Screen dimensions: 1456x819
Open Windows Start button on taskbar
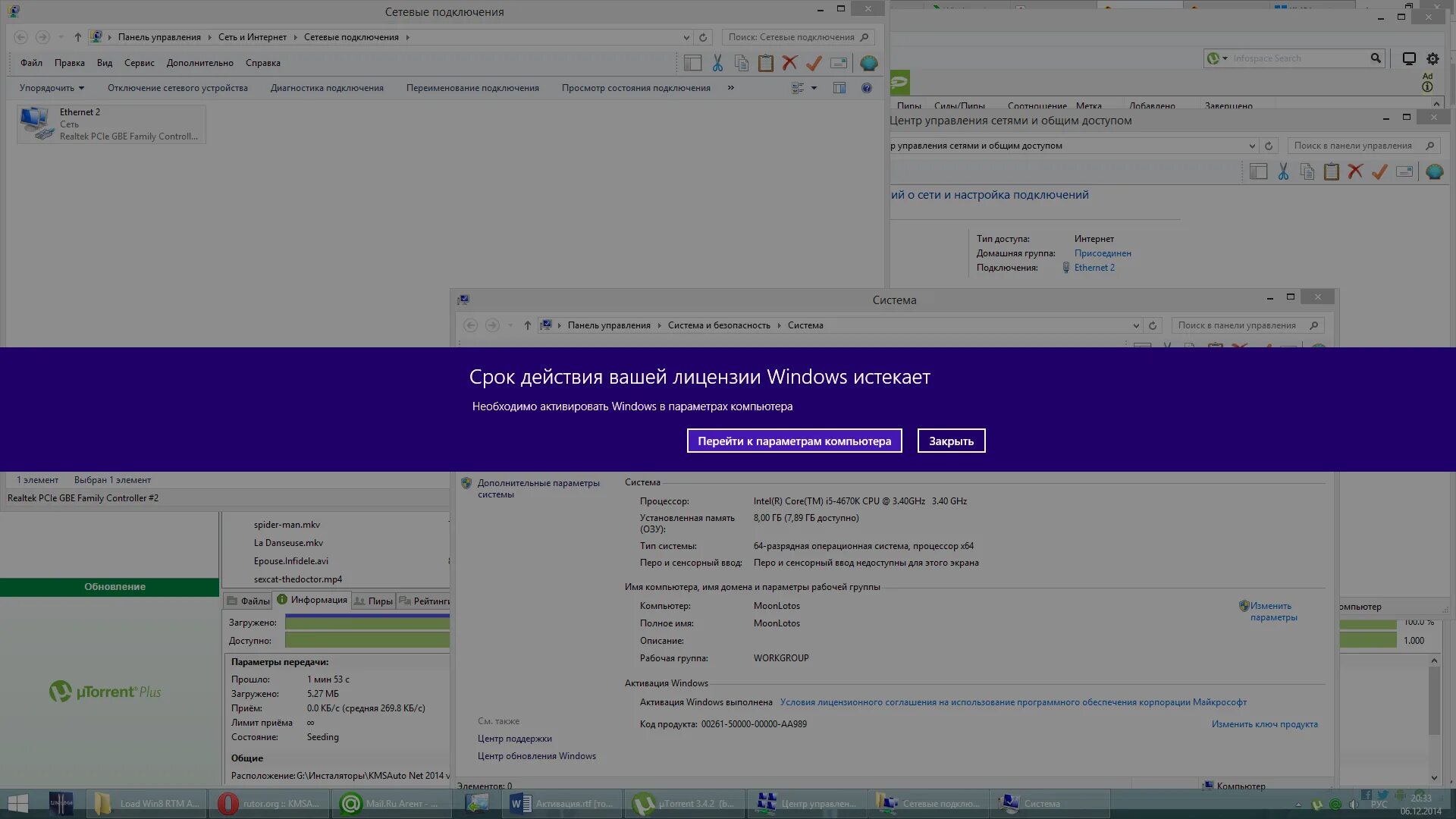[17, 803]
